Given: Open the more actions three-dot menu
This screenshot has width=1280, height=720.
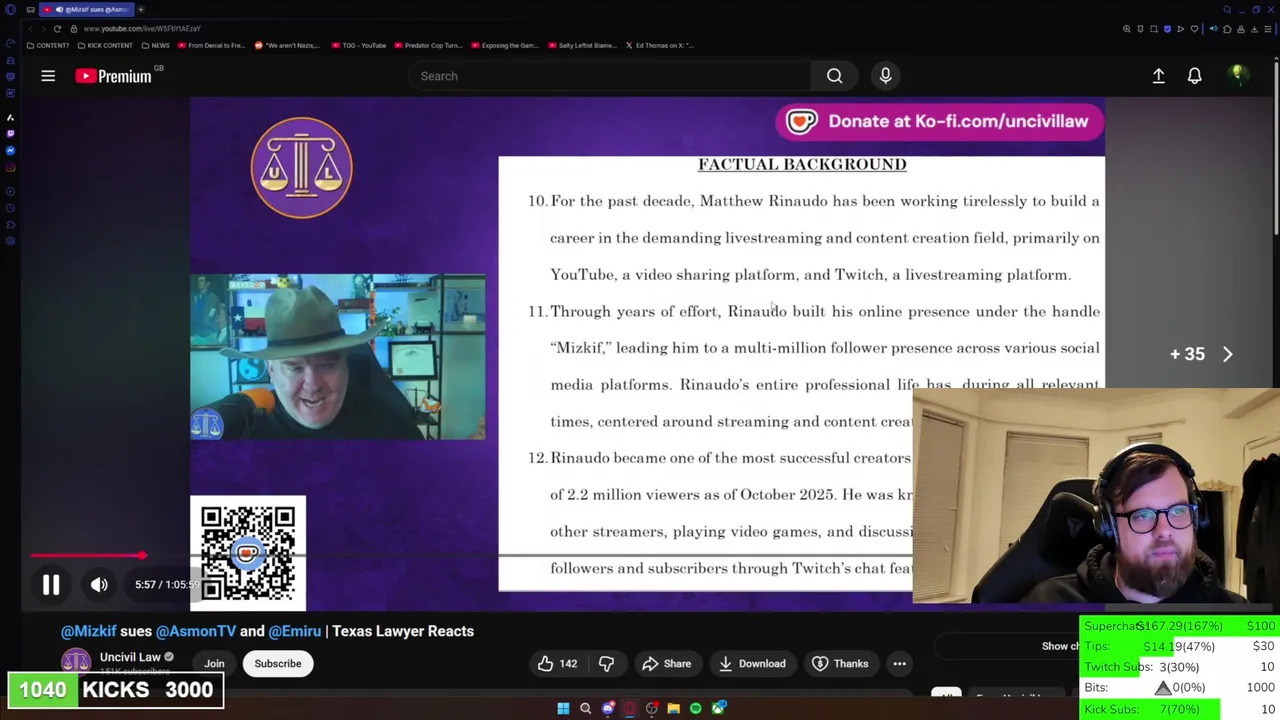Looking at the screenshot, I should click(x=899, y=664).
